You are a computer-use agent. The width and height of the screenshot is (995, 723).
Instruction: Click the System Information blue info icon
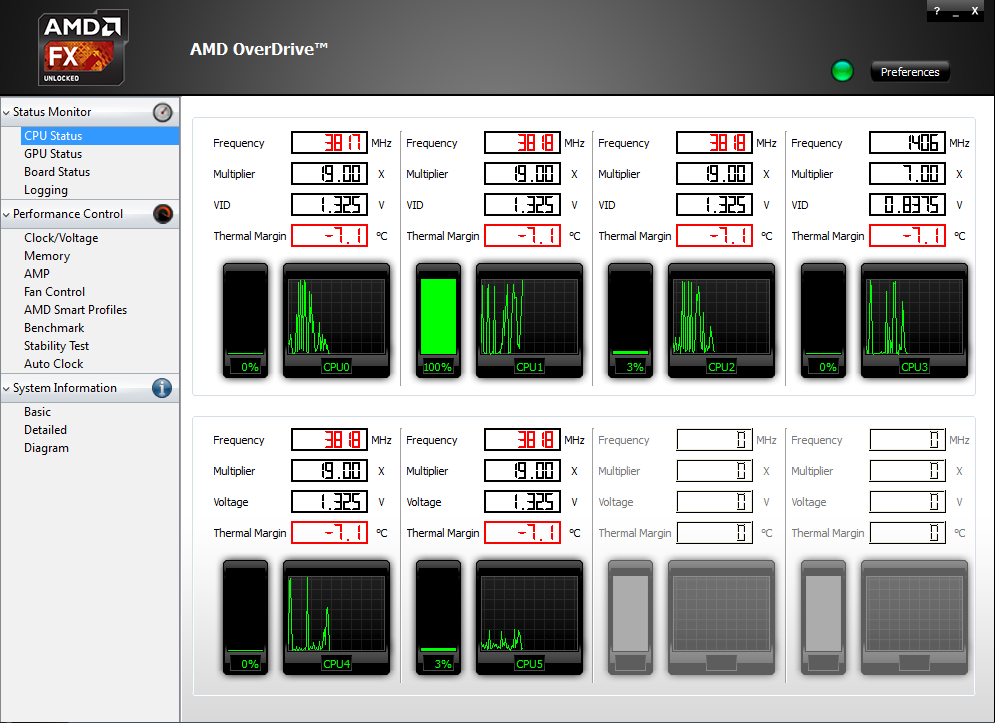(x=162, y=388)
